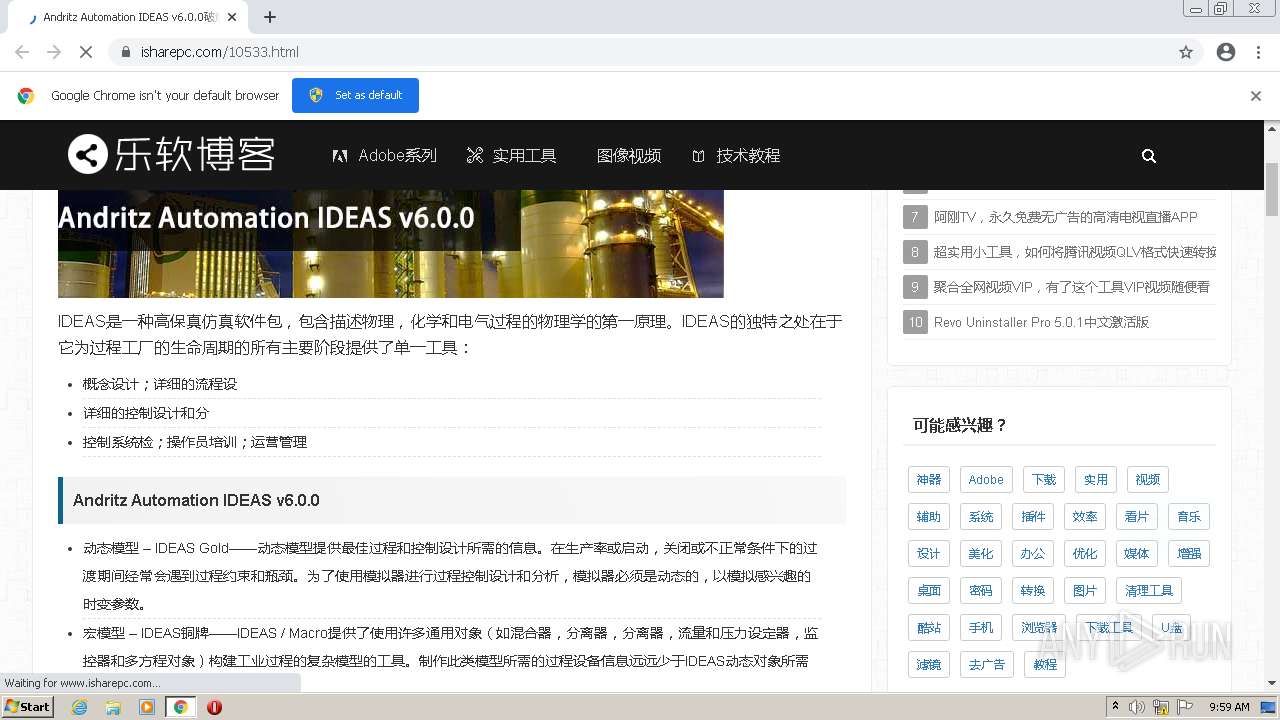Click the page vertical scrollbar thumb
Image resolution: width=1280 pixels, height=720 pixels.
click(x=1272, y=190)
